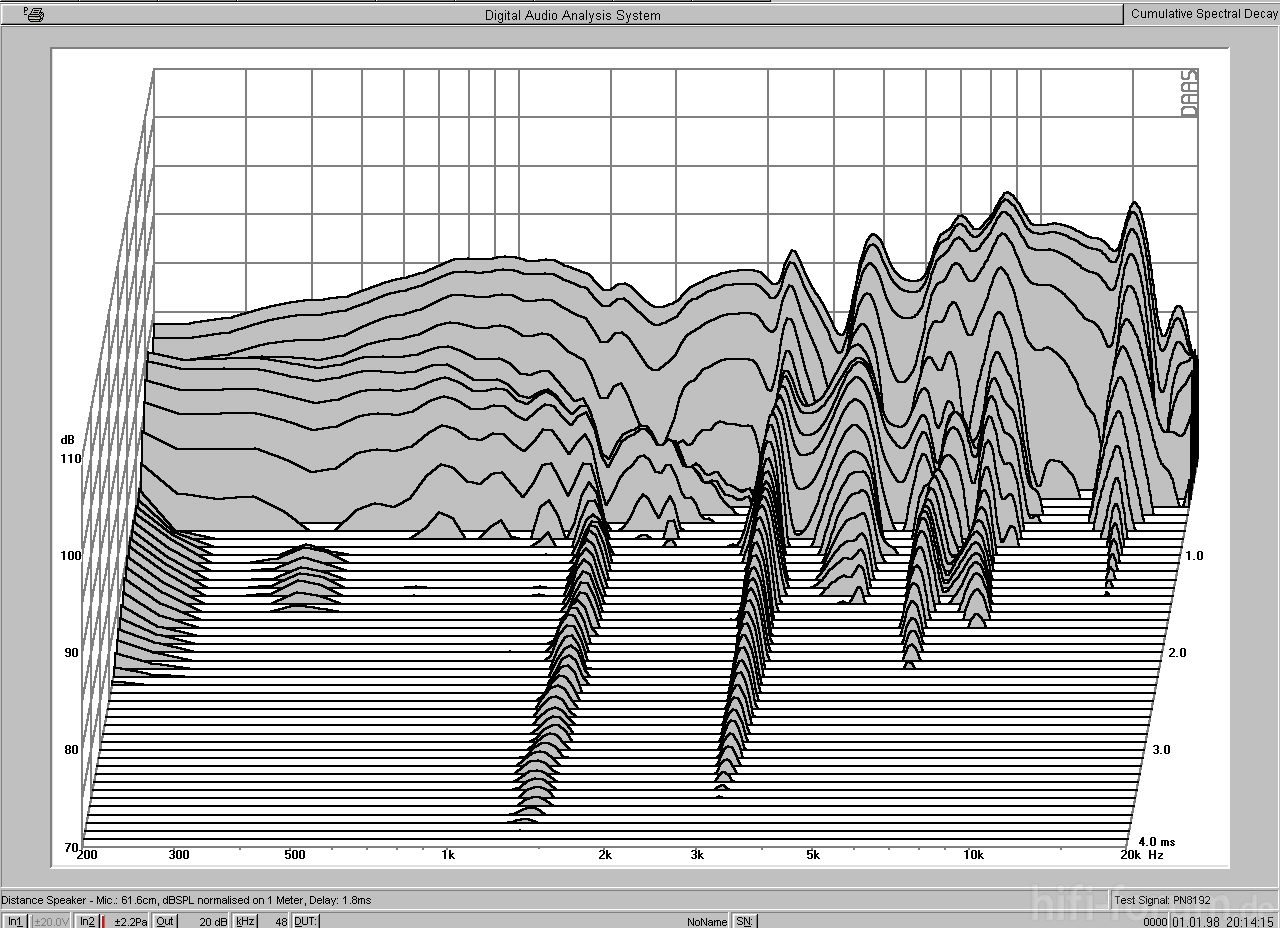Click the Digital Audio Analysis System title

pyautogui.click(x=572, y=15)
